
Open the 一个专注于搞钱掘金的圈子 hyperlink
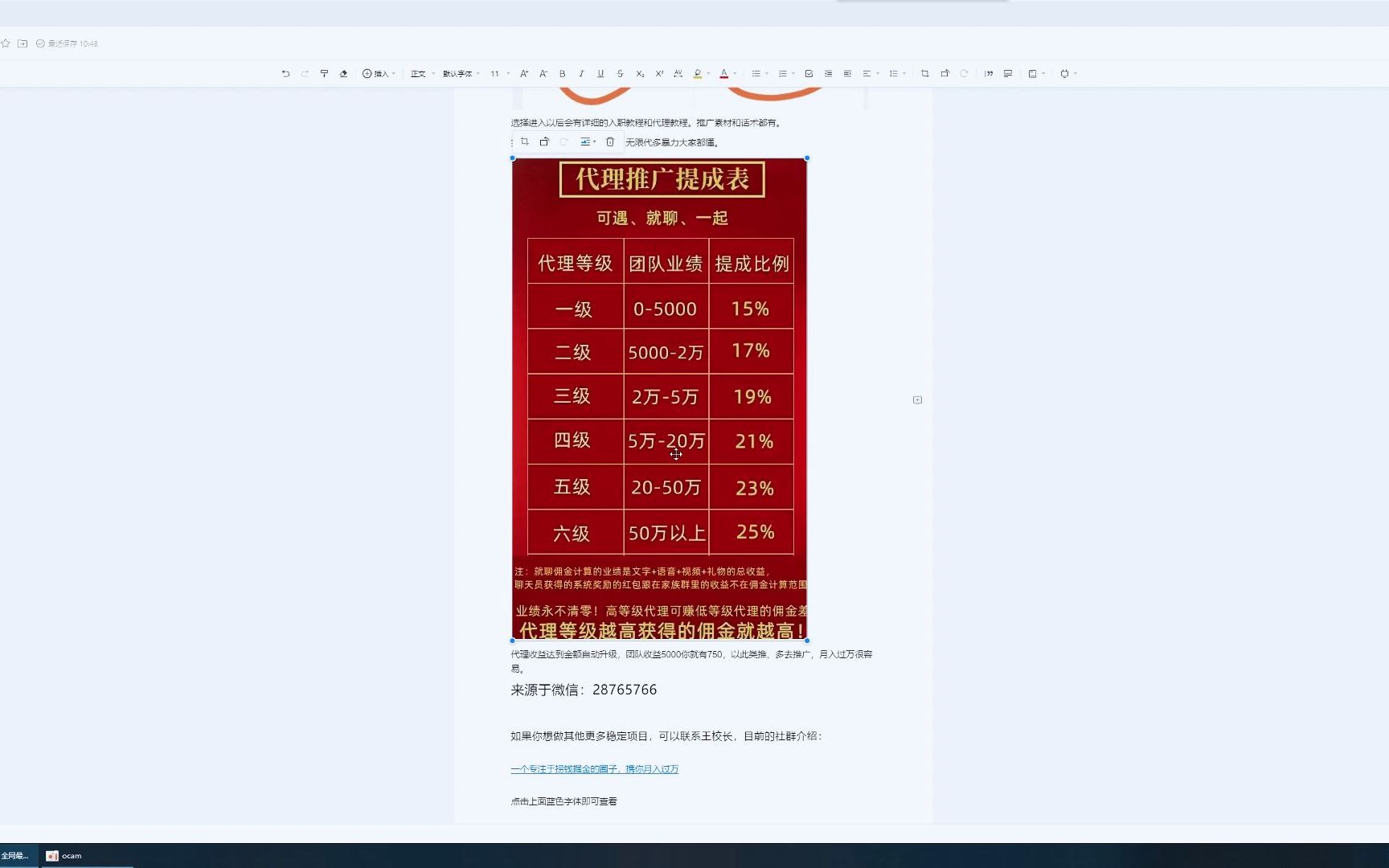[594, 769]
